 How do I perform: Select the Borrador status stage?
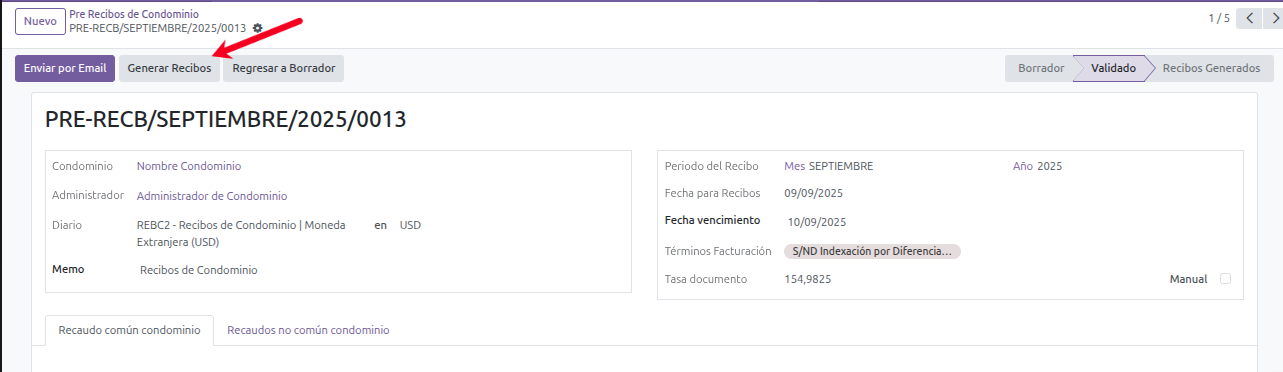coord(1040,69)
